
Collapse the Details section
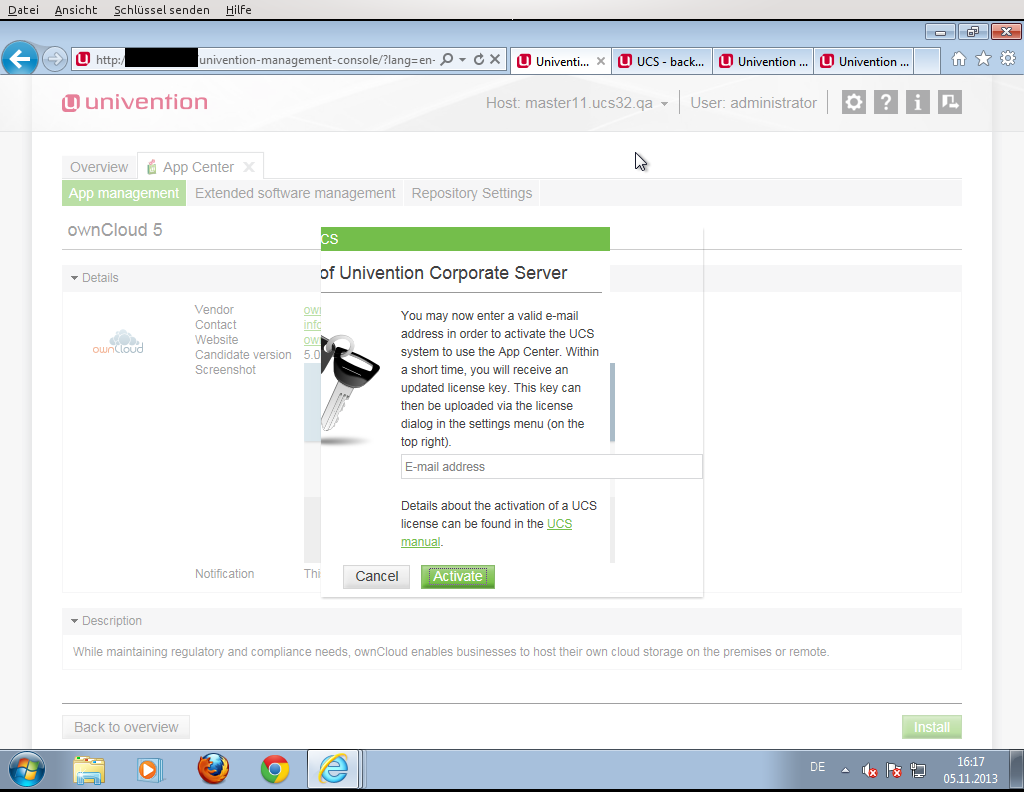click(x=75, y=278)
